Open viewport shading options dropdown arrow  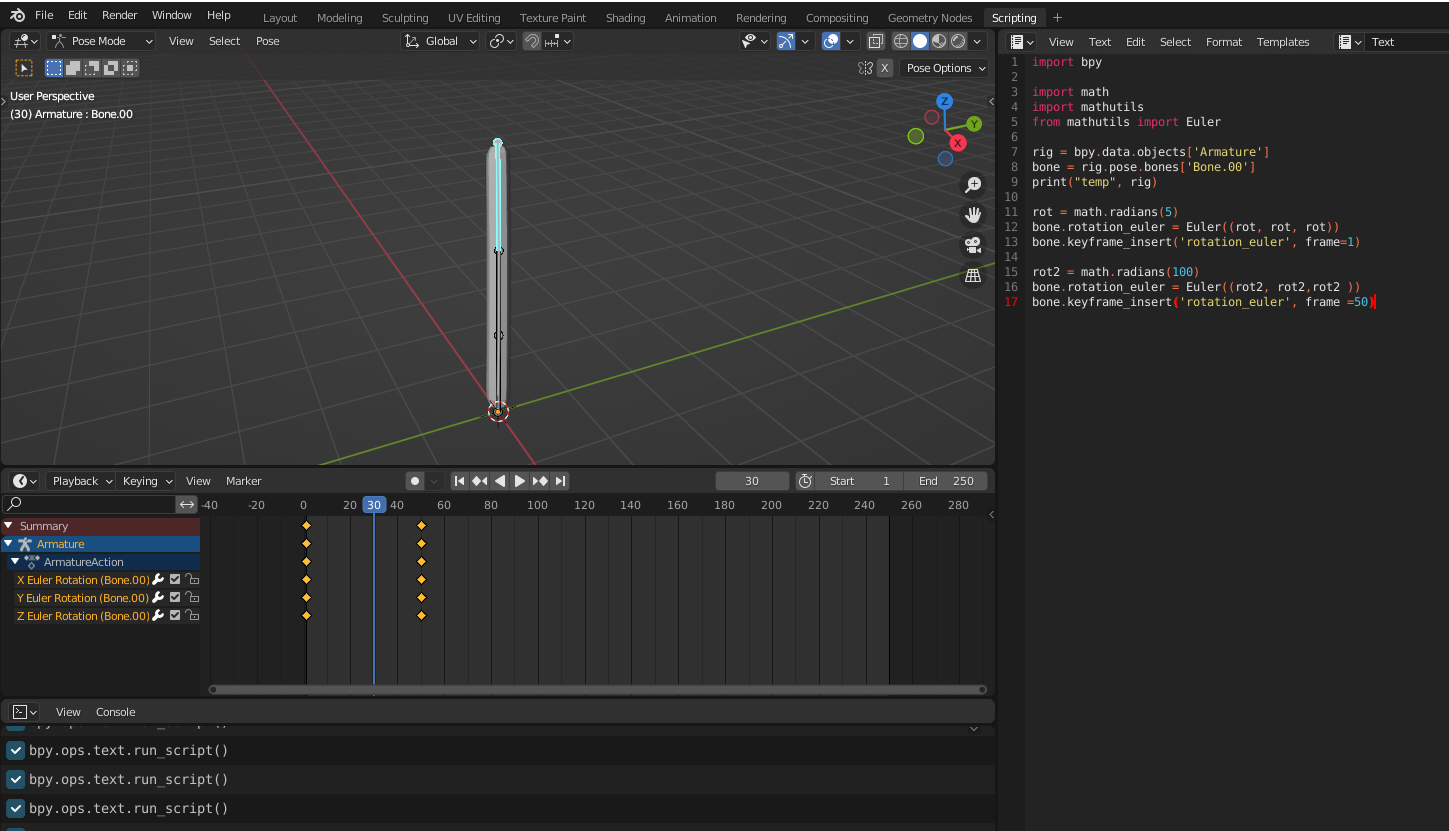[979, 41]
